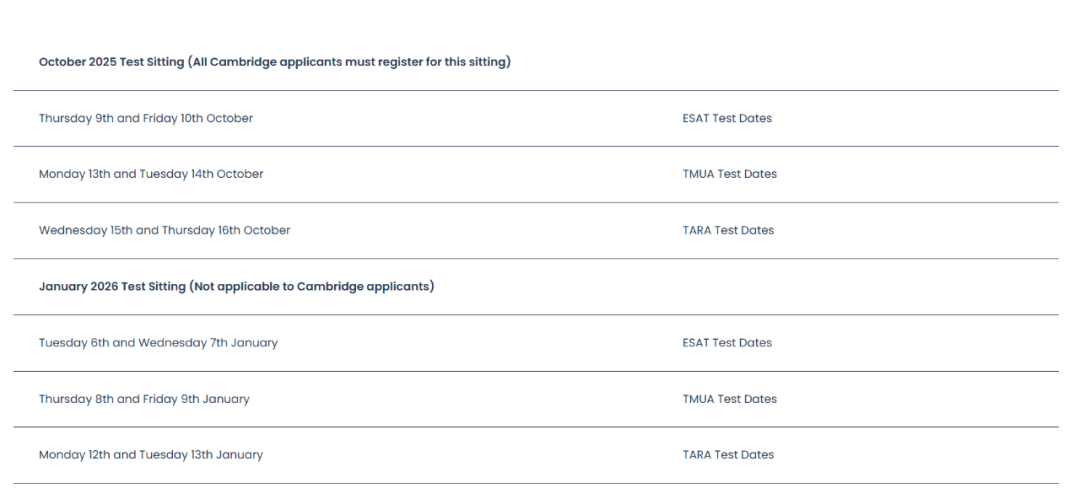Click the "October 2025 Test Sitting" heading
Image resolution: width=1080 pixels, height=494 pixels.
tap(111, 62)
